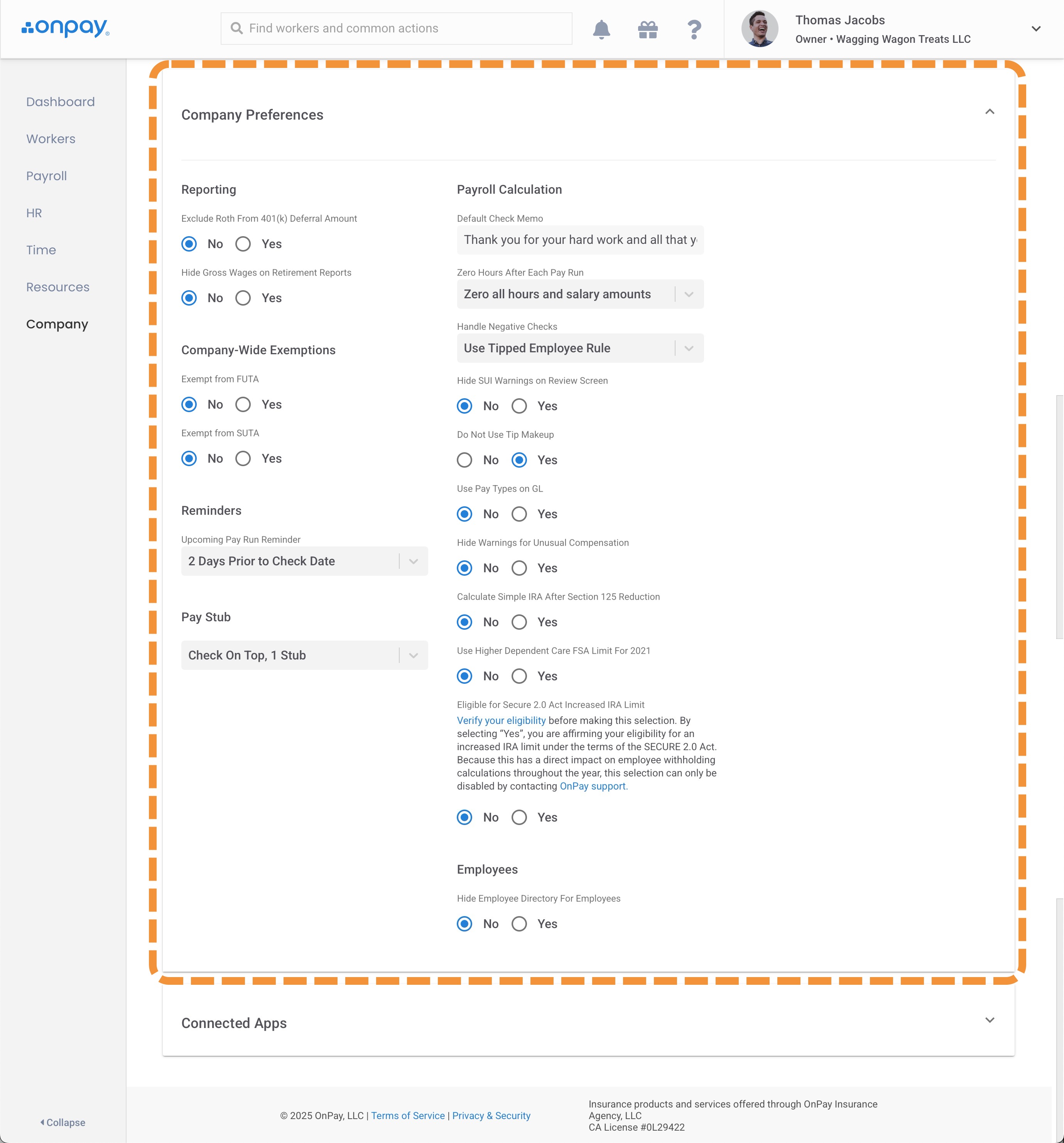Open account menu chevron beside Thomas Jacobs

(1035, 29)
